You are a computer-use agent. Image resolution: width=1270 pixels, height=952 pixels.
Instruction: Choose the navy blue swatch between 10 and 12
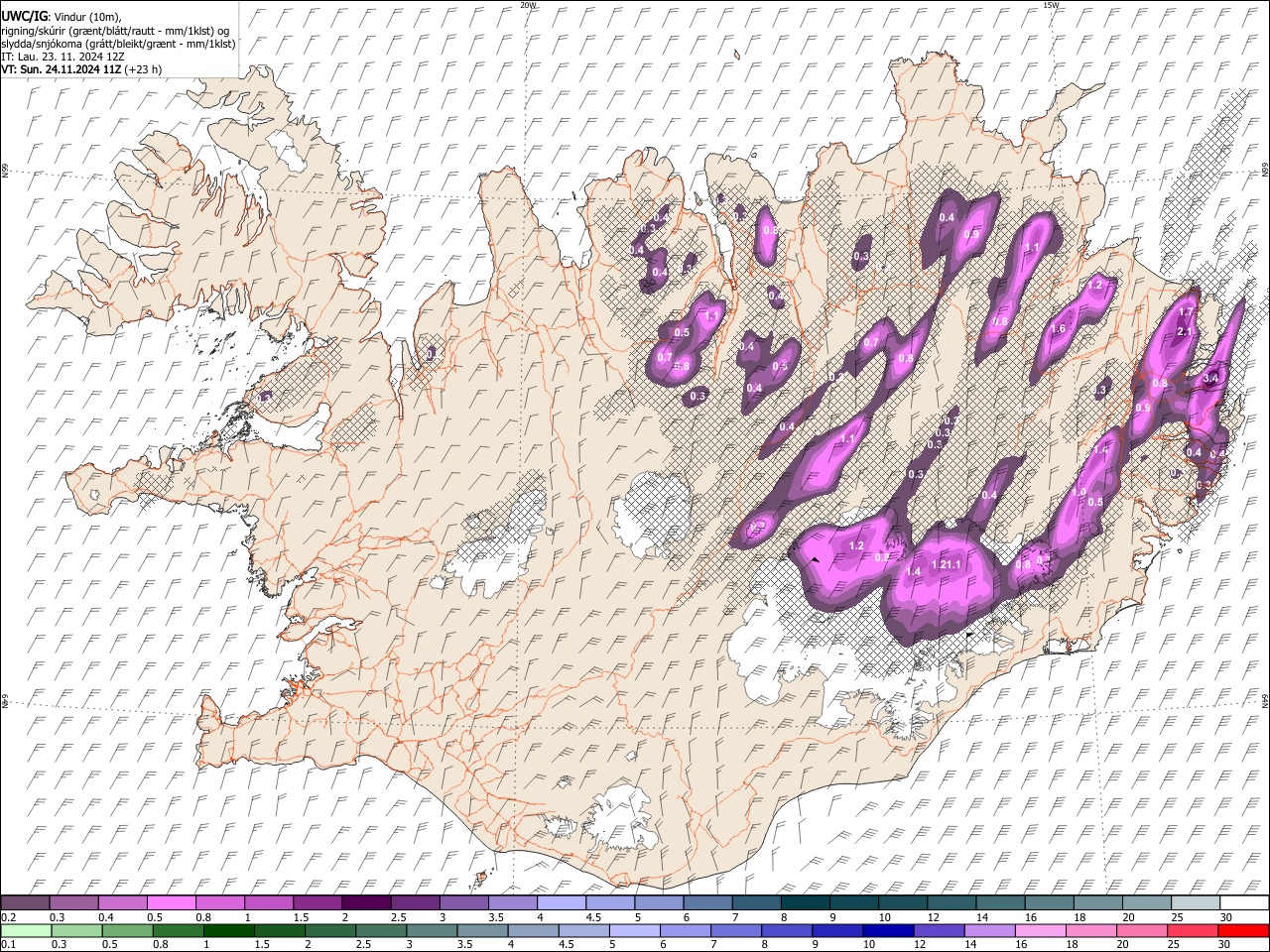pos(888,930)
